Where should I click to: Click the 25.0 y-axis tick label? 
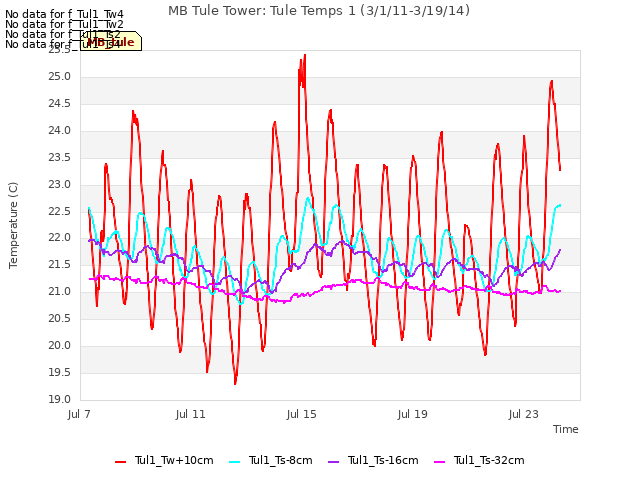coord(60,77)
